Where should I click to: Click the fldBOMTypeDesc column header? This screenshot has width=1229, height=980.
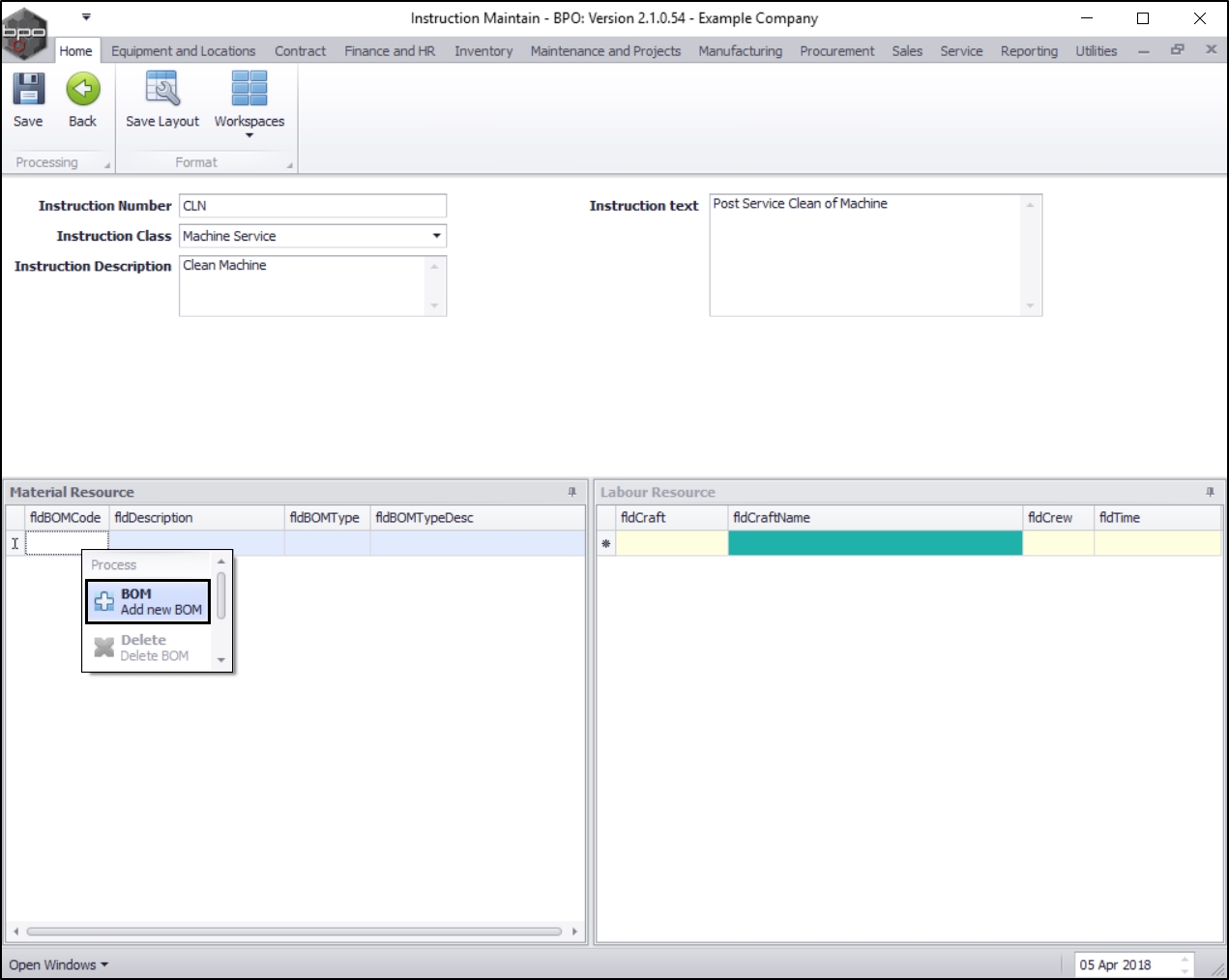click(477, 517)
